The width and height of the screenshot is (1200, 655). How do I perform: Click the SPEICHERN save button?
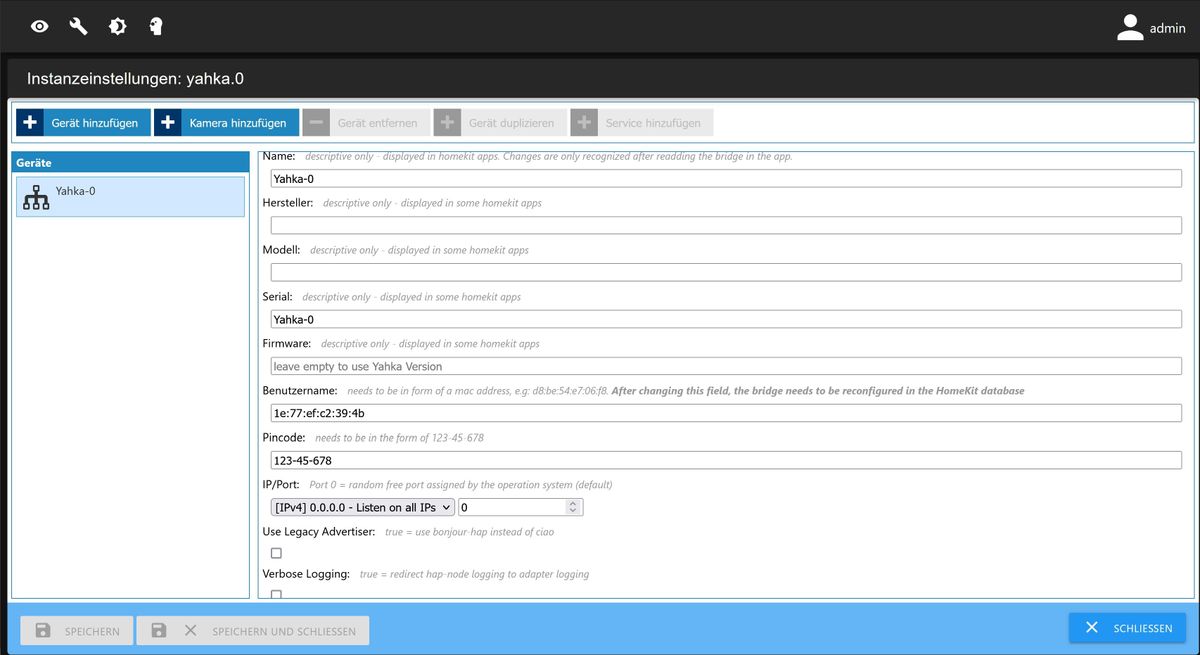coord(76,631)
